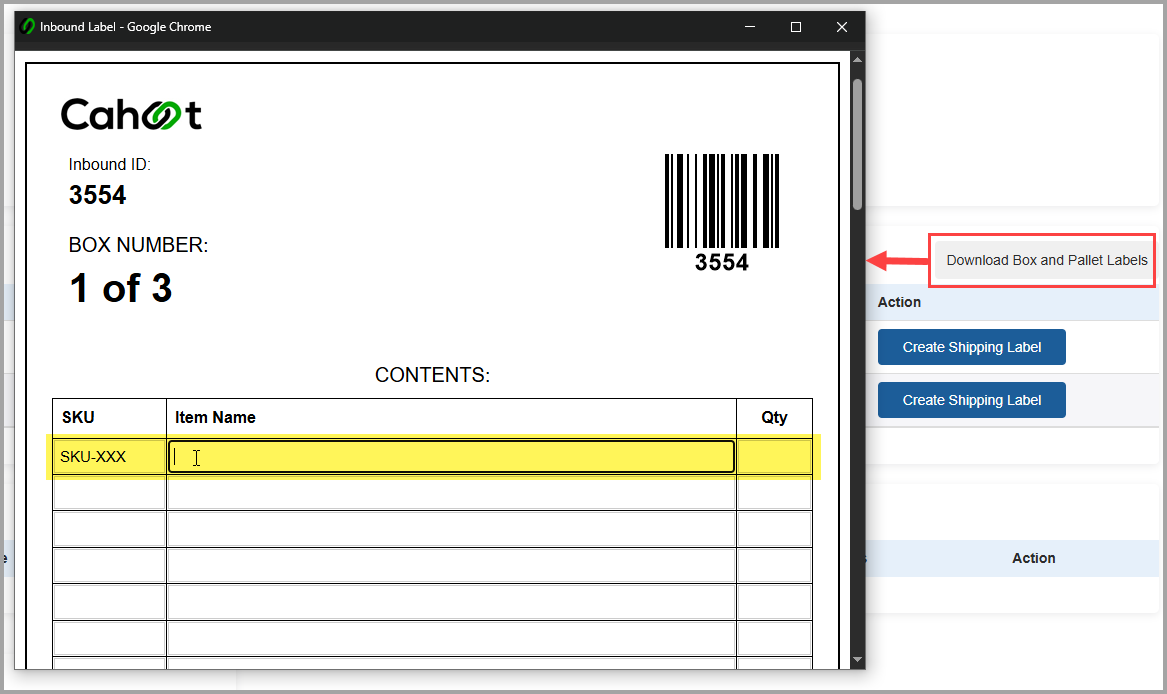Click the BOX NUMBER: label
1167x694 pixels.
pos(138,245)
